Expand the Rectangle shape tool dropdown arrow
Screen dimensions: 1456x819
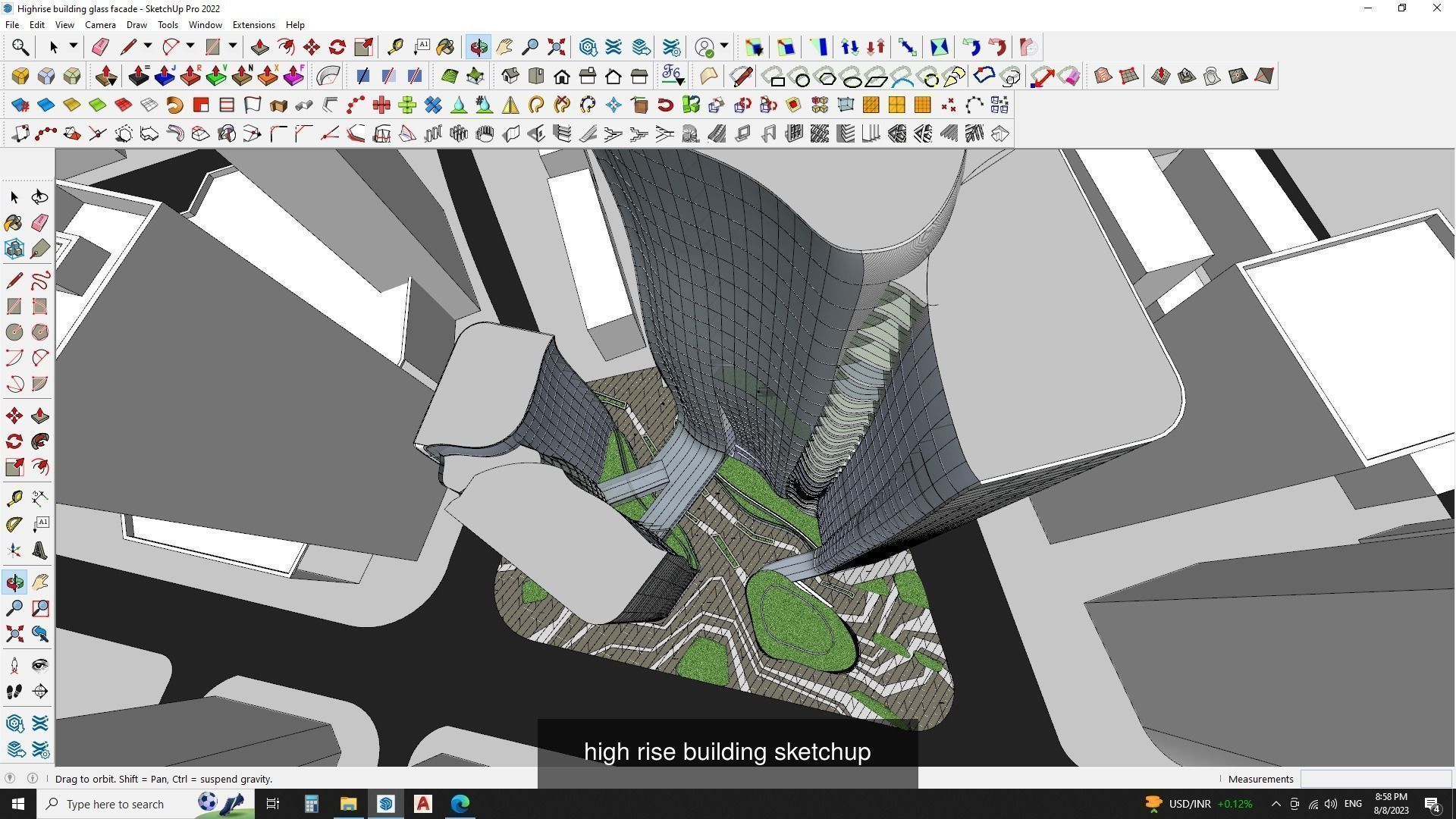click(x=233, y=47)
